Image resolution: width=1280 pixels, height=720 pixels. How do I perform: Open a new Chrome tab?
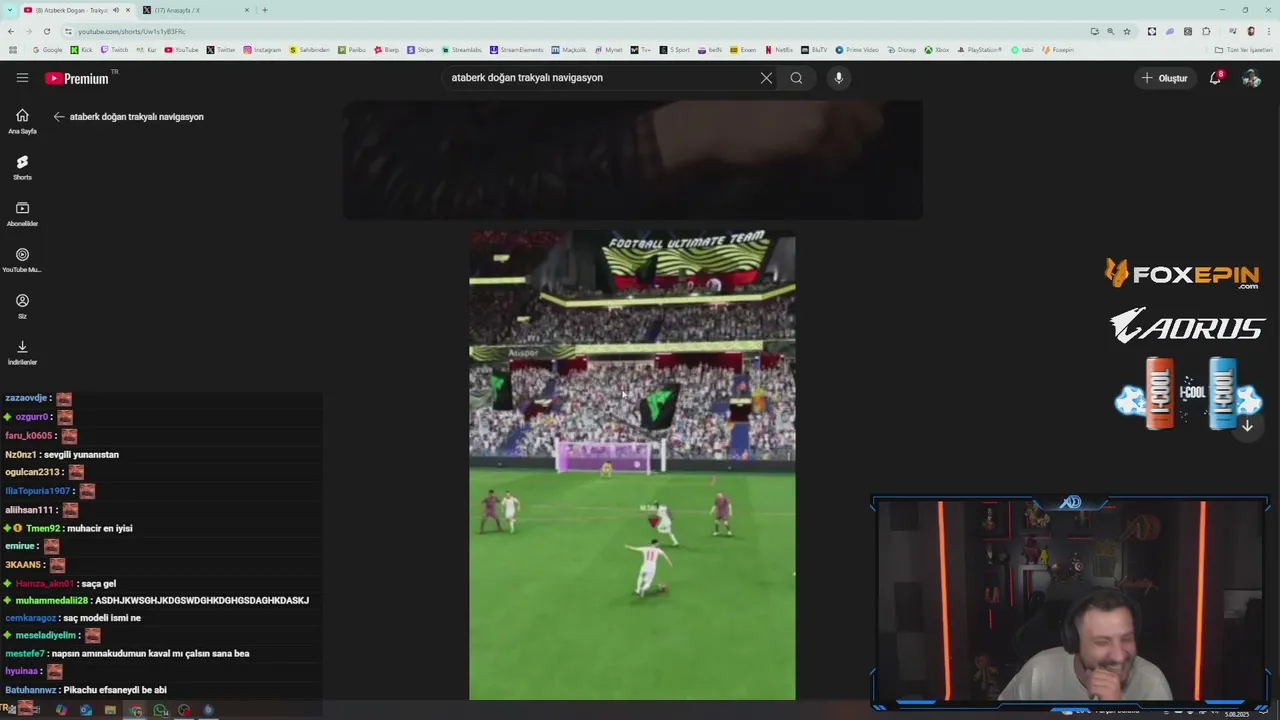265,10
